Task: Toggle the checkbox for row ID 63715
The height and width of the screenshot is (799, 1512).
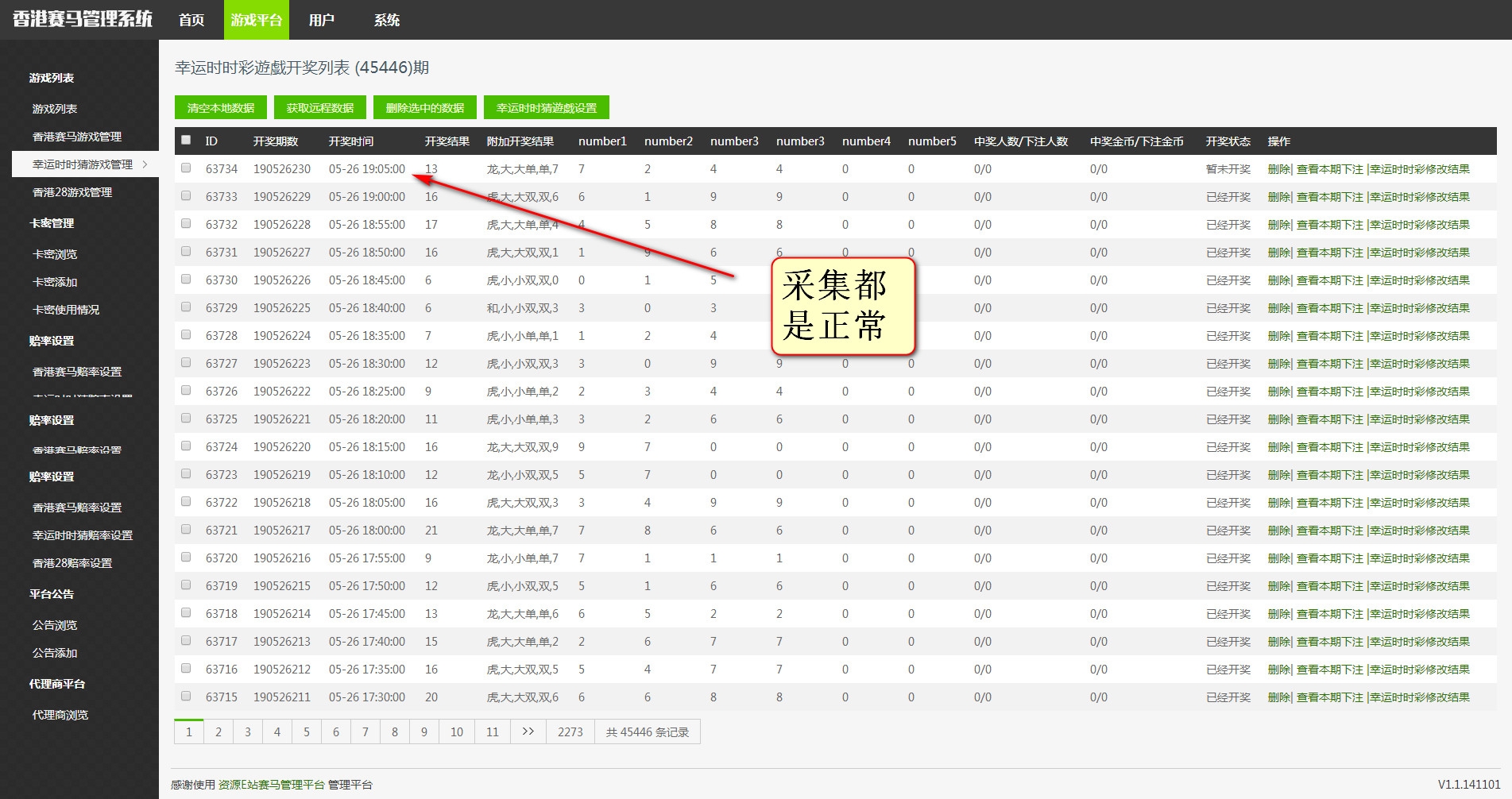Action: 186,696
